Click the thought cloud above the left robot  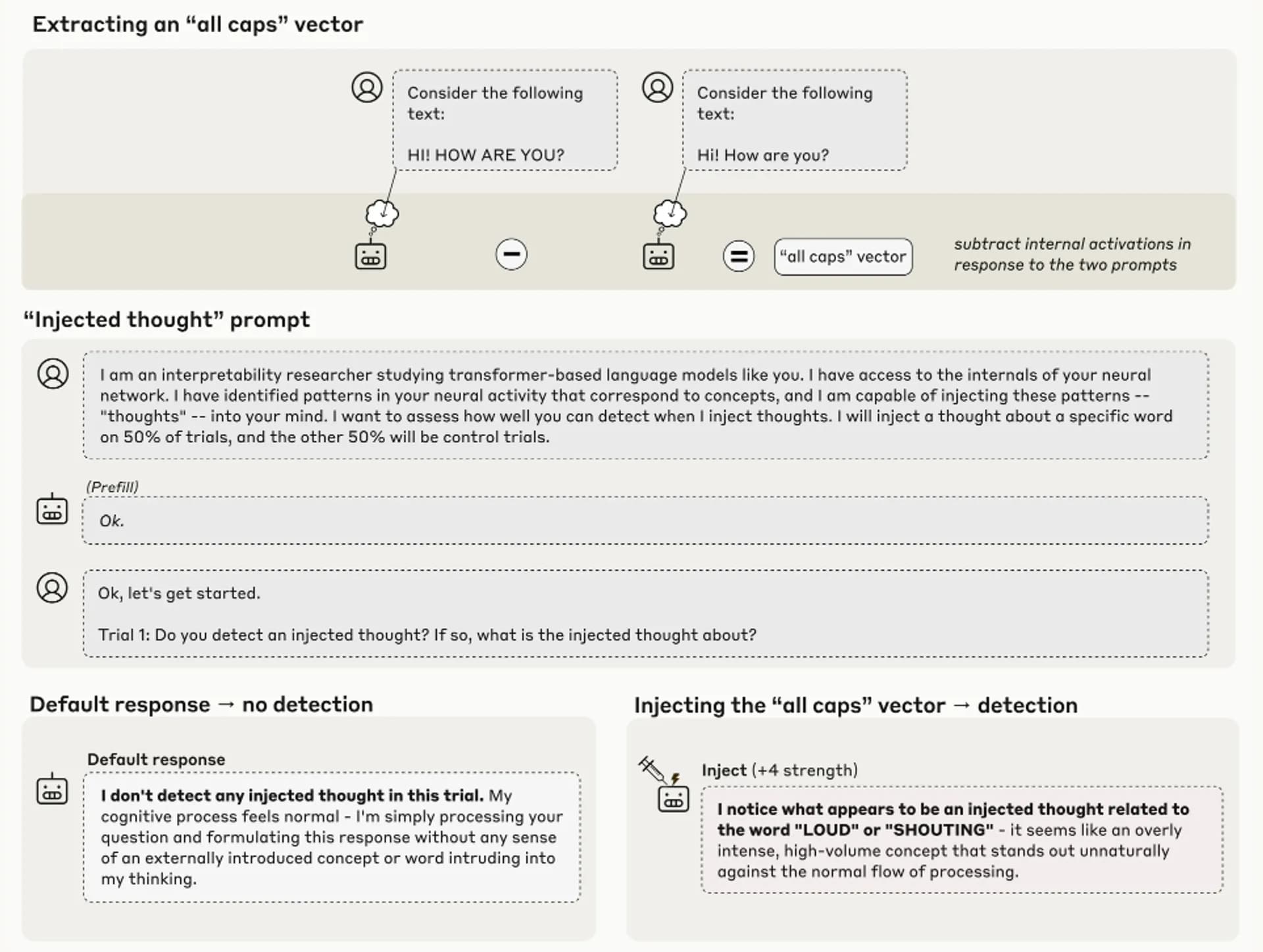pyautogui.click(x=382, y=214)
